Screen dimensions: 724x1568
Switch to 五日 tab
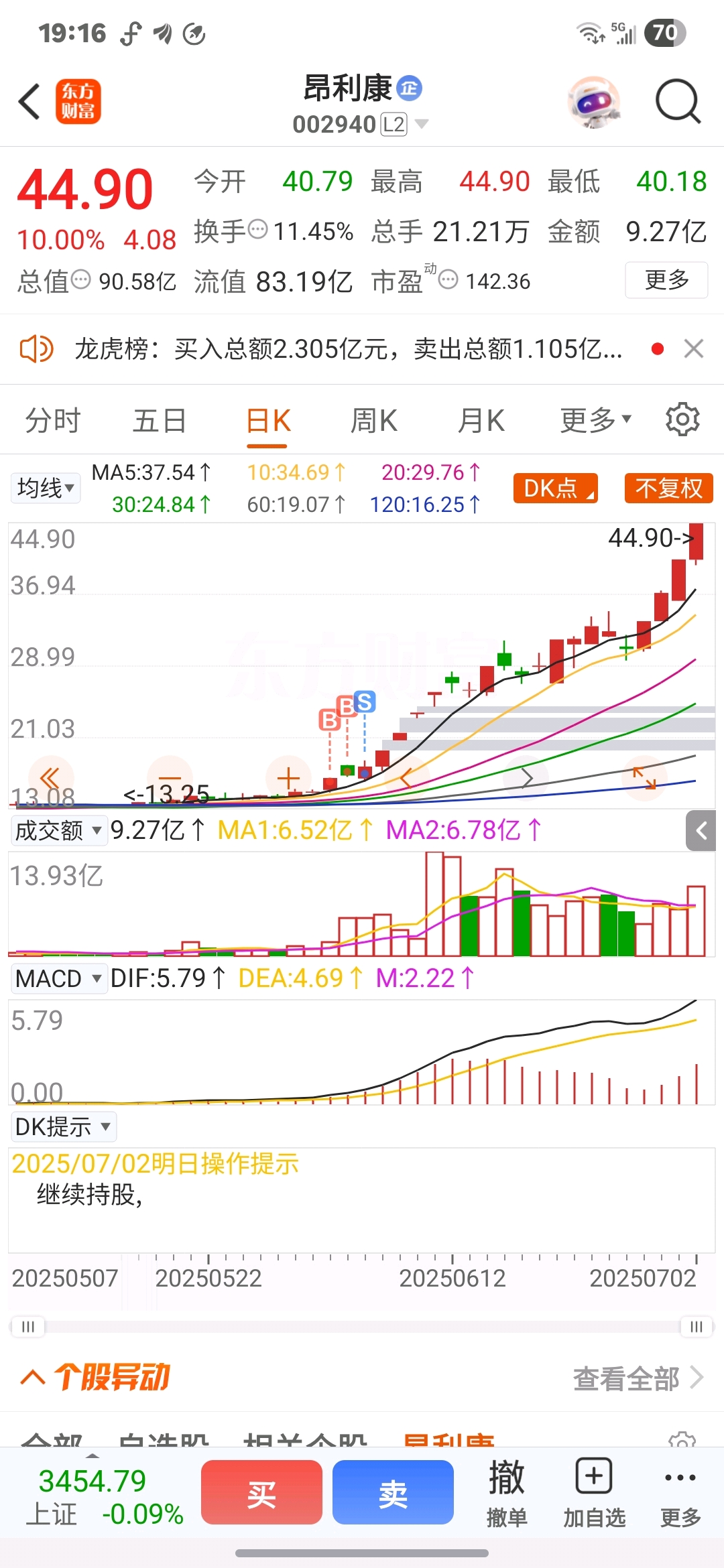pyautogui.click(x=159, y=421)
